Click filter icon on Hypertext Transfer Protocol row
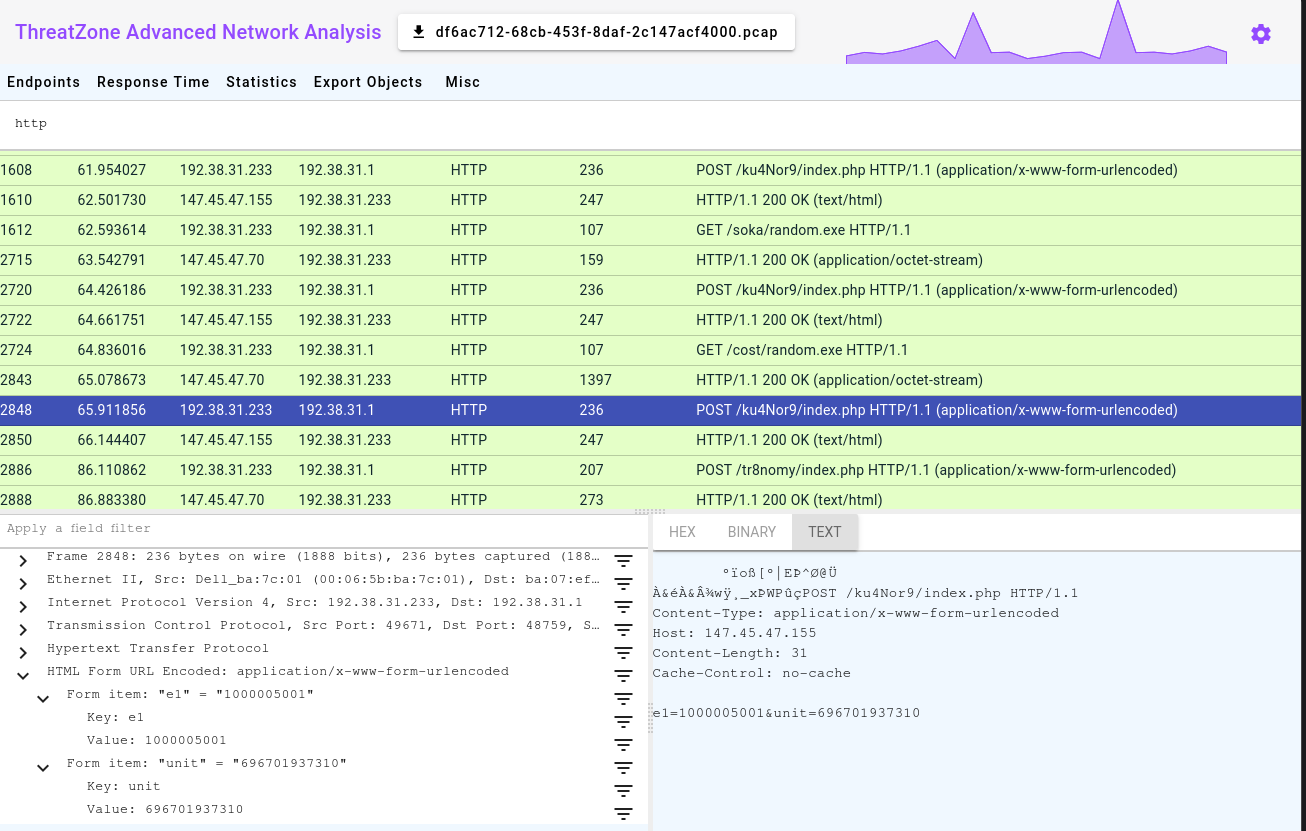Screen dimensions: 1306x831 click(x=624, y=653)
